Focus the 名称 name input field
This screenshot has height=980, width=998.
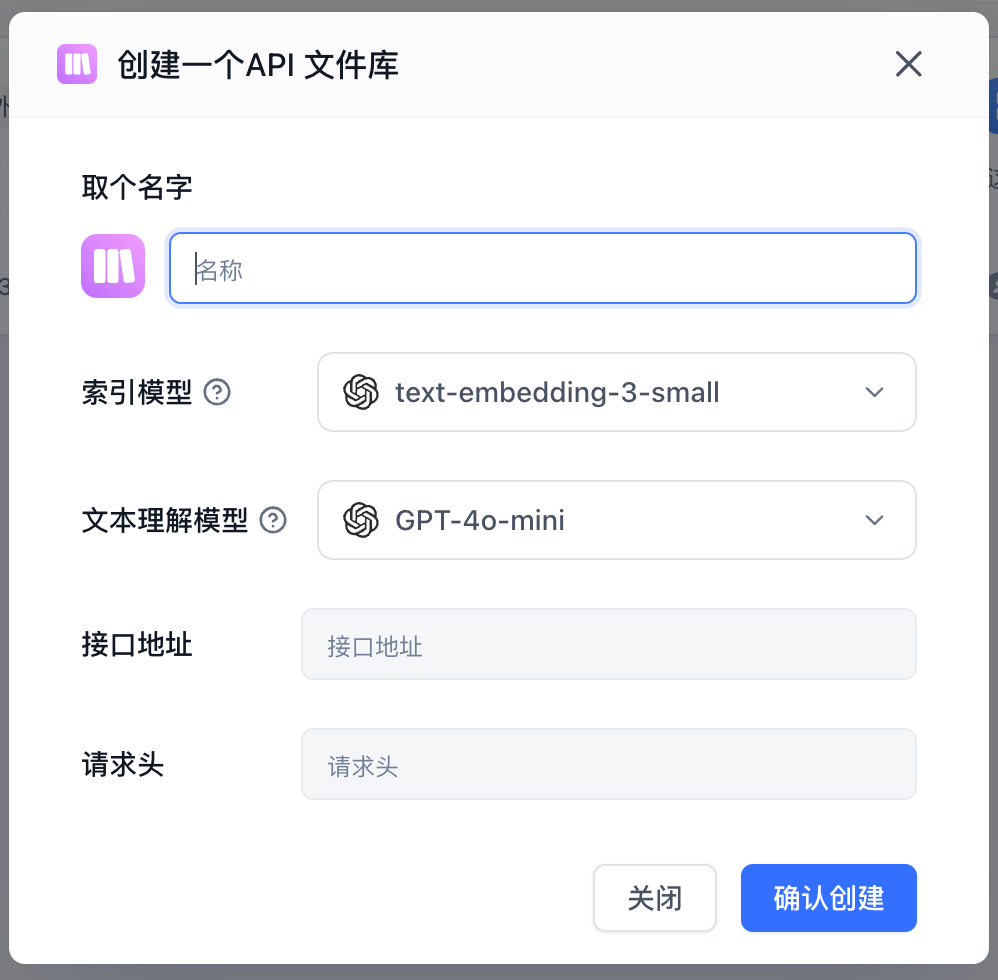543,268
